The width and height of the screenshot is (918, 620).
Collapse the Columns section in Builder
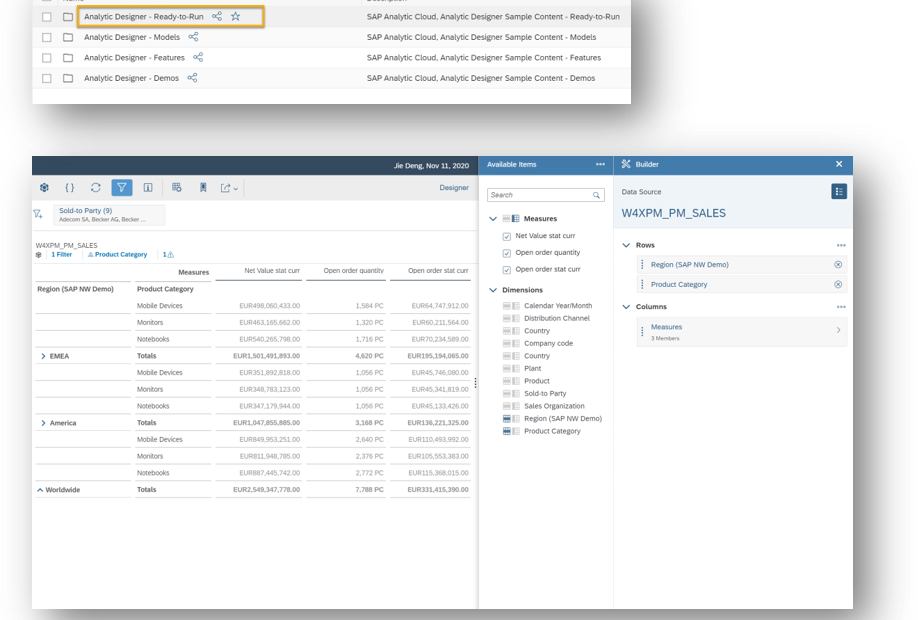pos(626,307)
